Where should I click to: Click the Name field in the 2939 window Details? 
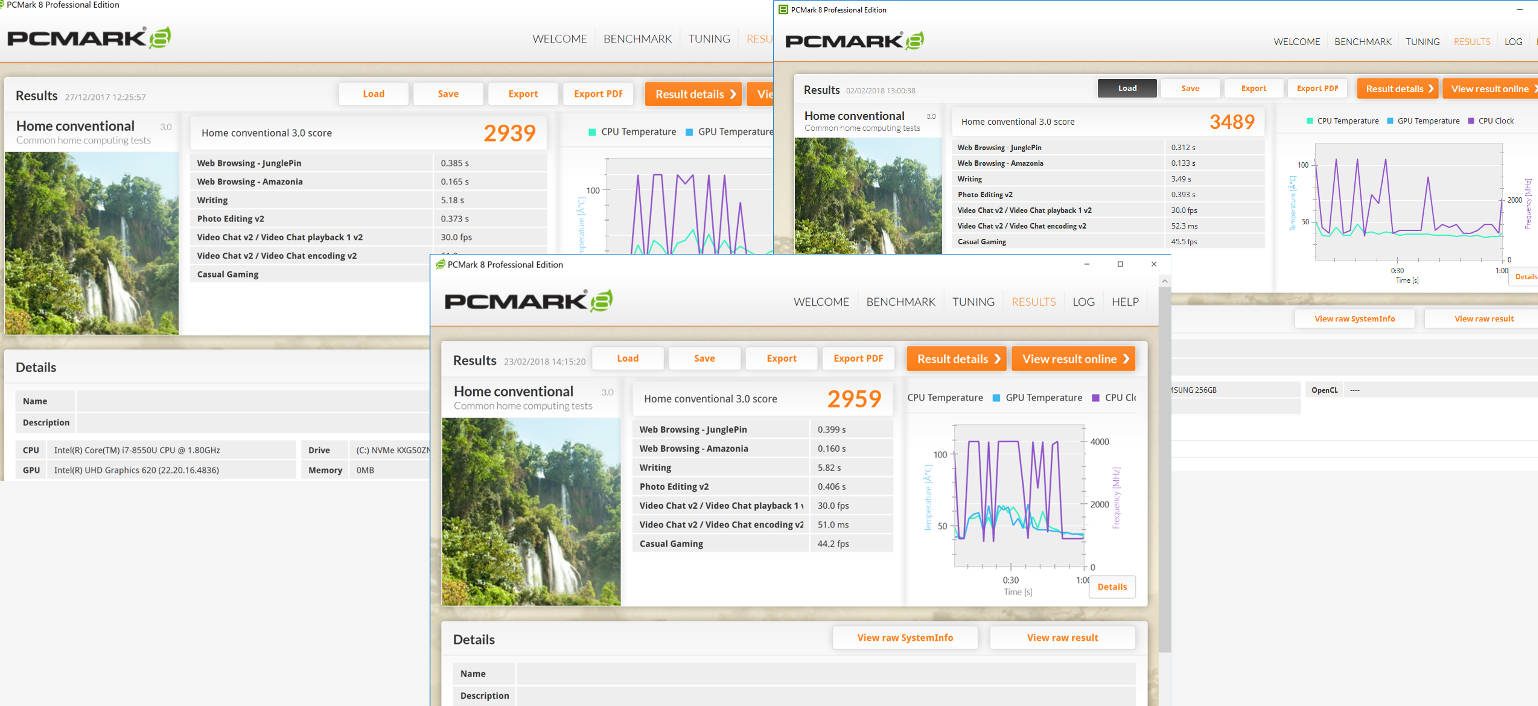[x=254, y=401]
